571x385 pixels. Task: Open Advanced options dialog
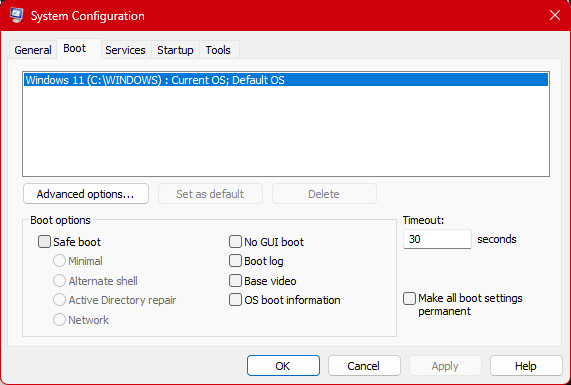click(86, 194)
